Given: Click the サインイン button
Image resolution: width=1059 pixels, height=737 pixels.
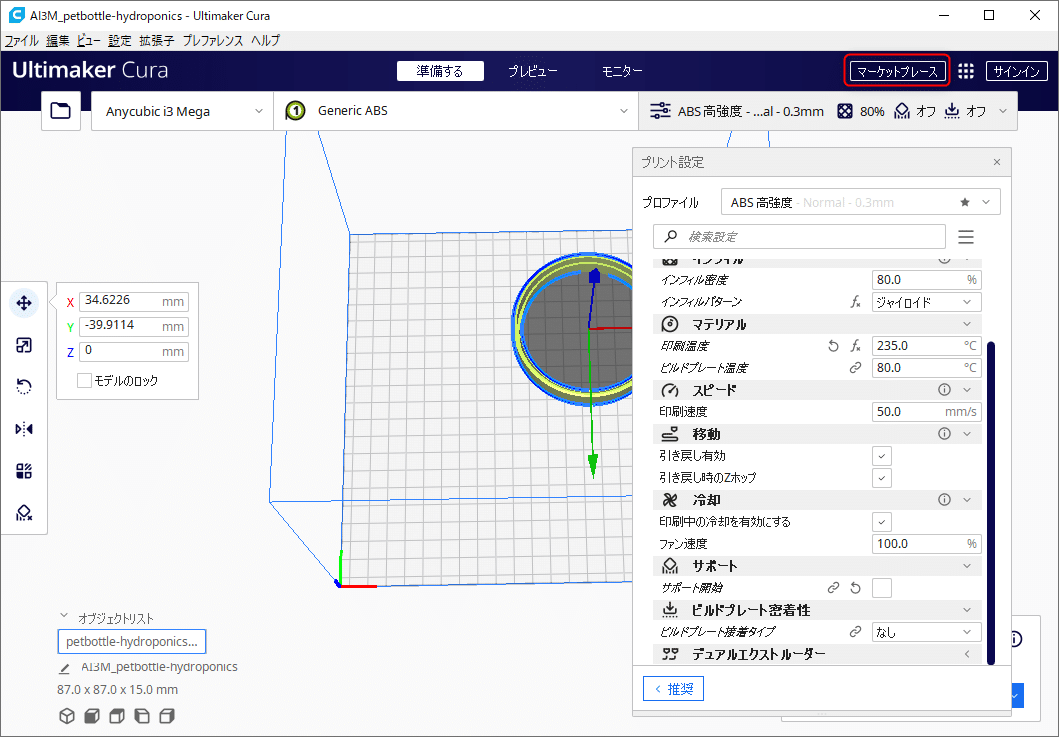Looking at the screenshot, I should coord(1017,71).
